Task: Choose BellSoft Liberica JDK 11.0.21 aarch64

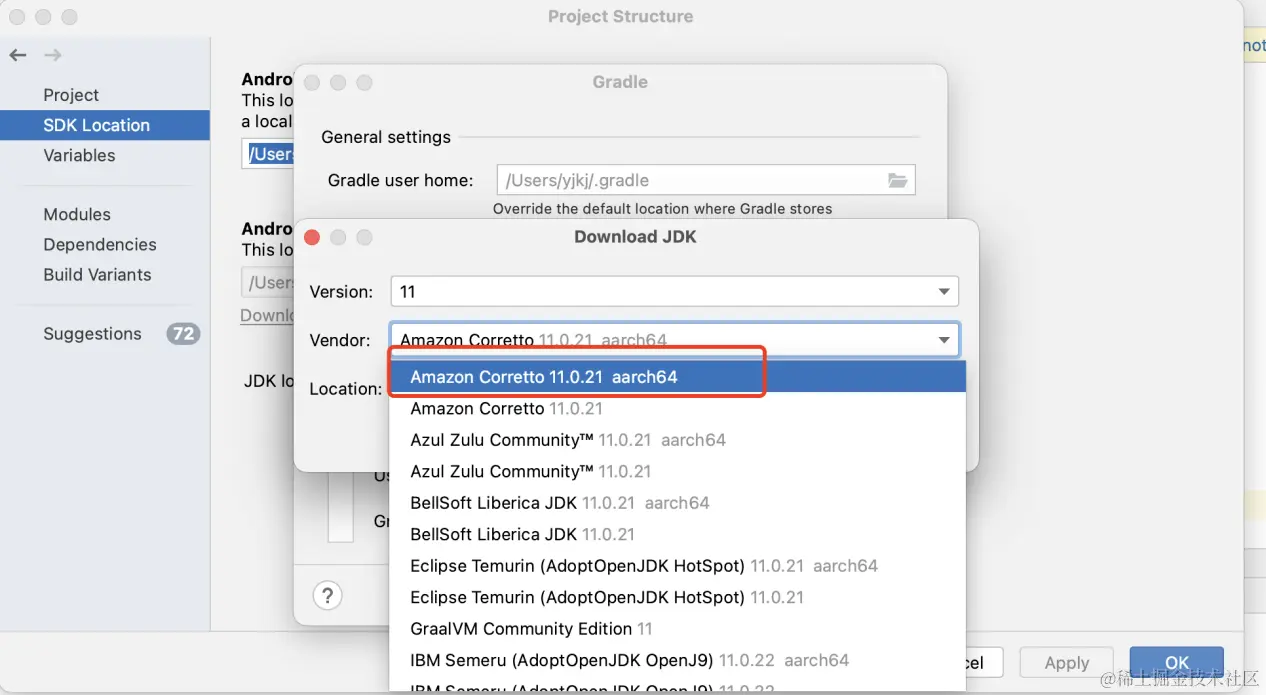Action: coord(559,503)
